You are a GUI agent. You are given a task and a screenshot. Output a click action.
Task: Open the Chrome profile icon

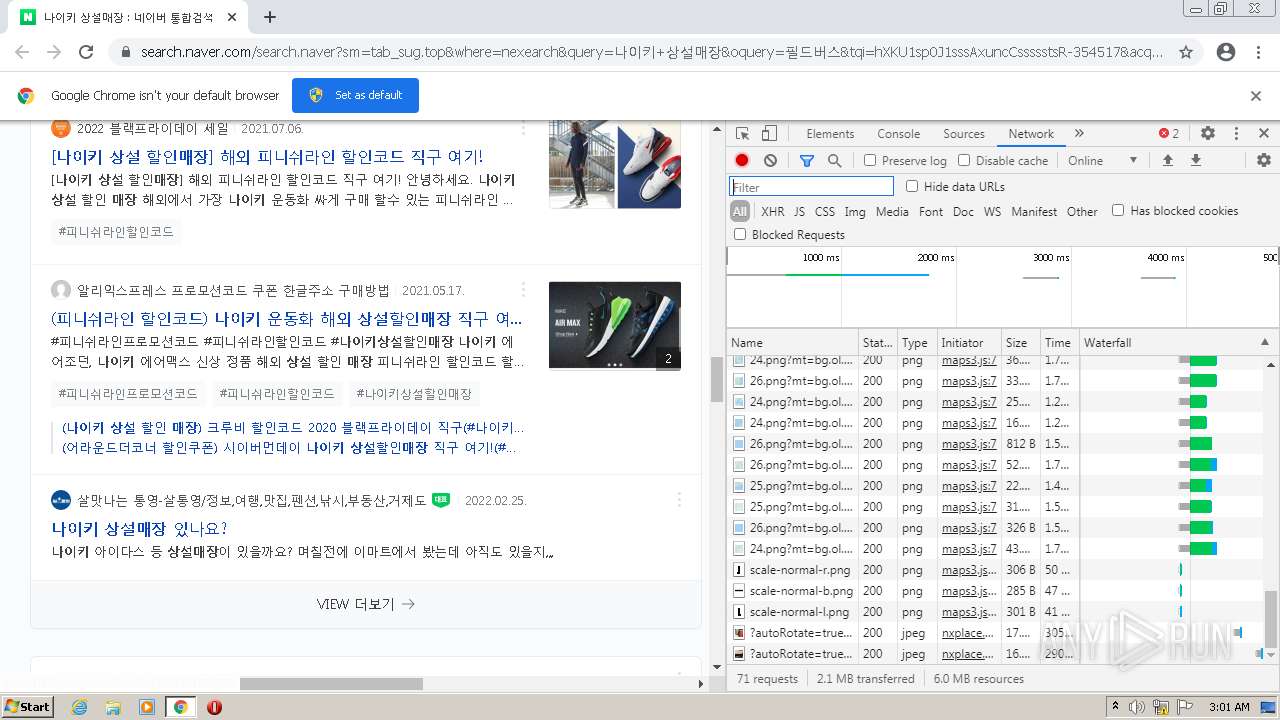pos(1226,52)
